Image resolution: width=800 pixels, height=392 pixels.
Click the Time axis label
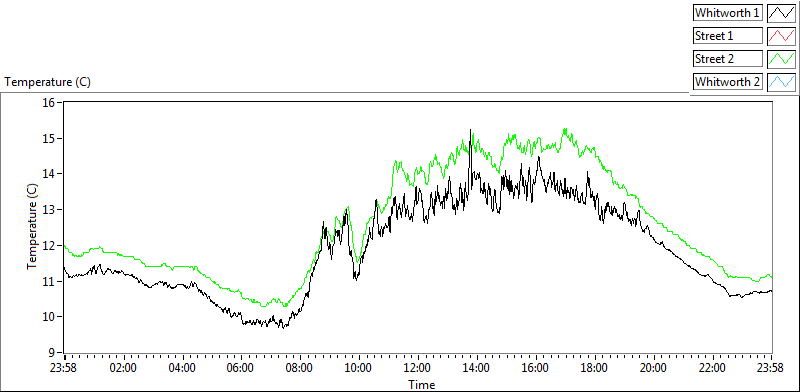click(421, 384)
